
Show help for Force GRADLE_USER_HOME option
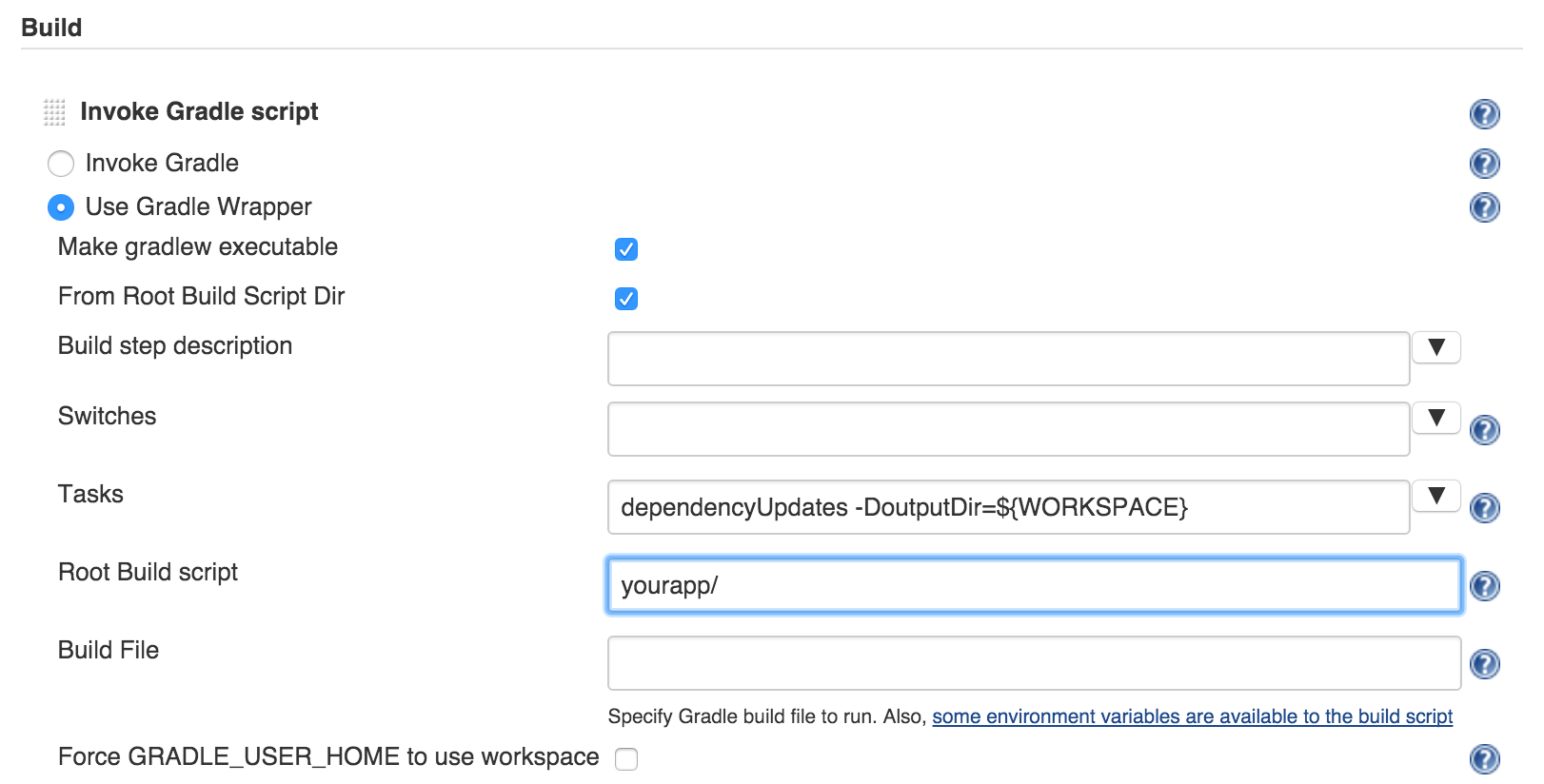click(x=1484, y=759)
